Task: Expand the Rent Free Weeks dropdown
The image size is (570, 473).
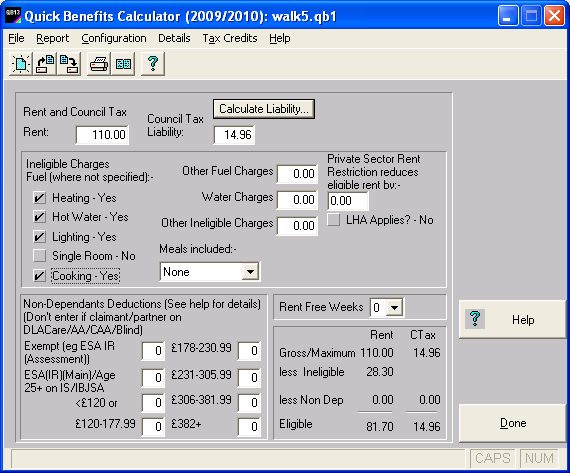Action: [394, 308]
